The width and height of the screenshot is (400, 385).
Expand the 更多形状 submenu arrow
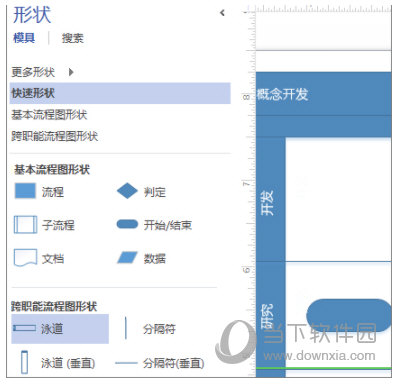click(x=71, y=72)
